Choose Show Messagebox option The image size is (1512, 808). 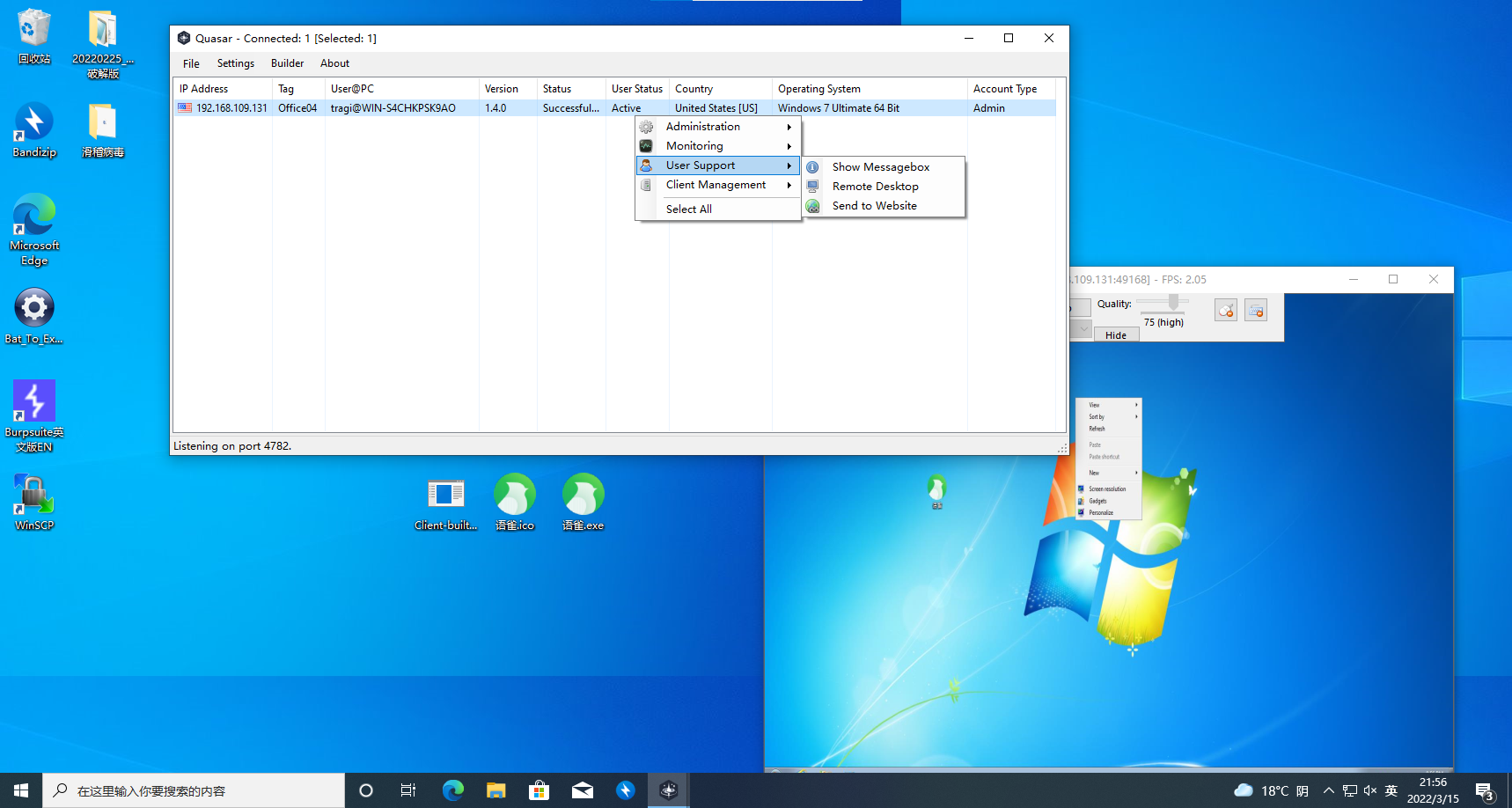880,167
